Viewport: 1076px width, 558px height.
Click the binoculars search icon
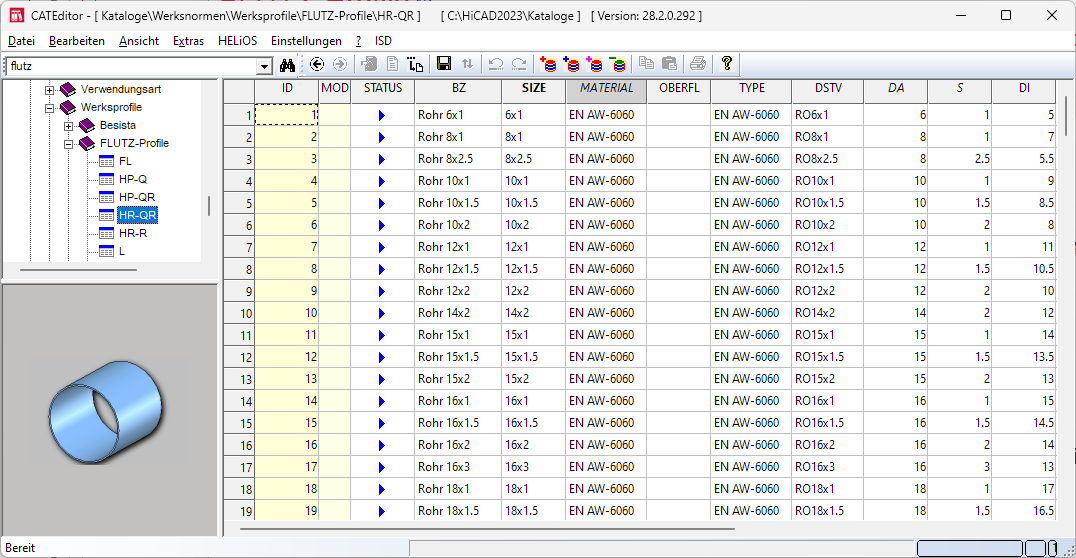pyautogui.click(x=288, y=64)
